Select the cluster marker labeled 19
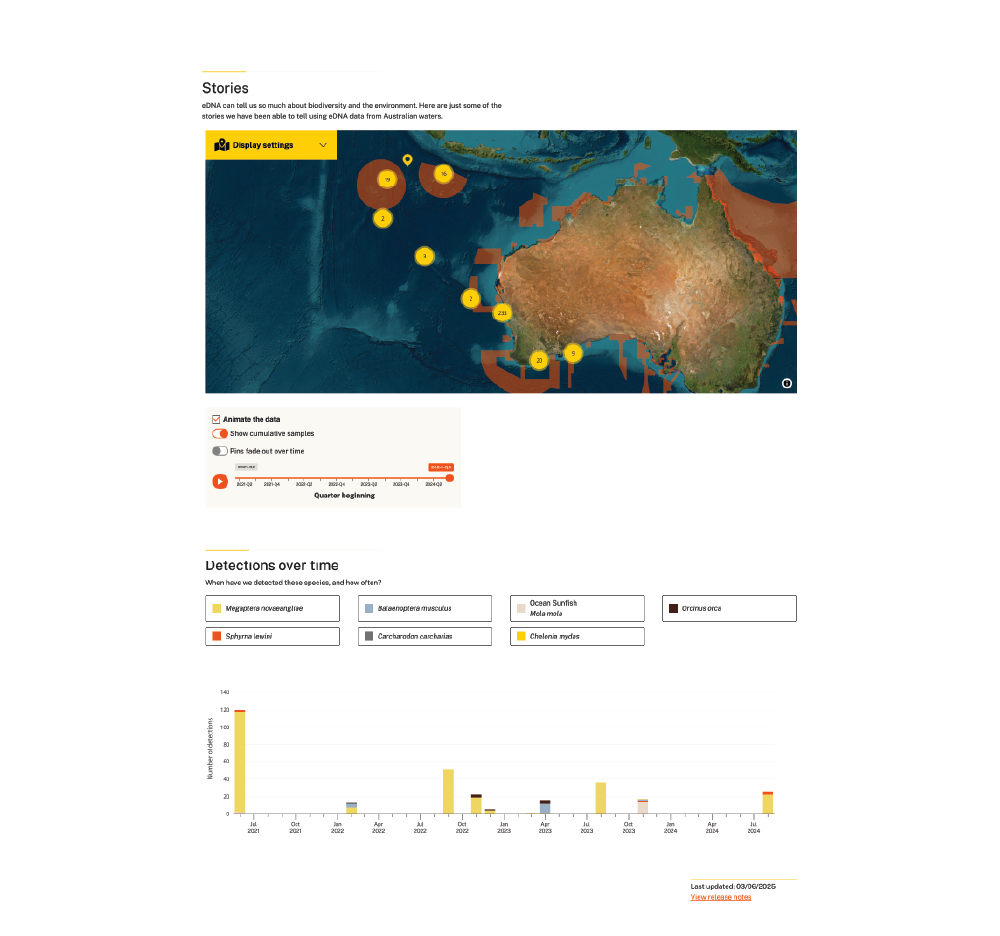Screen dimensions: 1000x936 tap(386, 180)
